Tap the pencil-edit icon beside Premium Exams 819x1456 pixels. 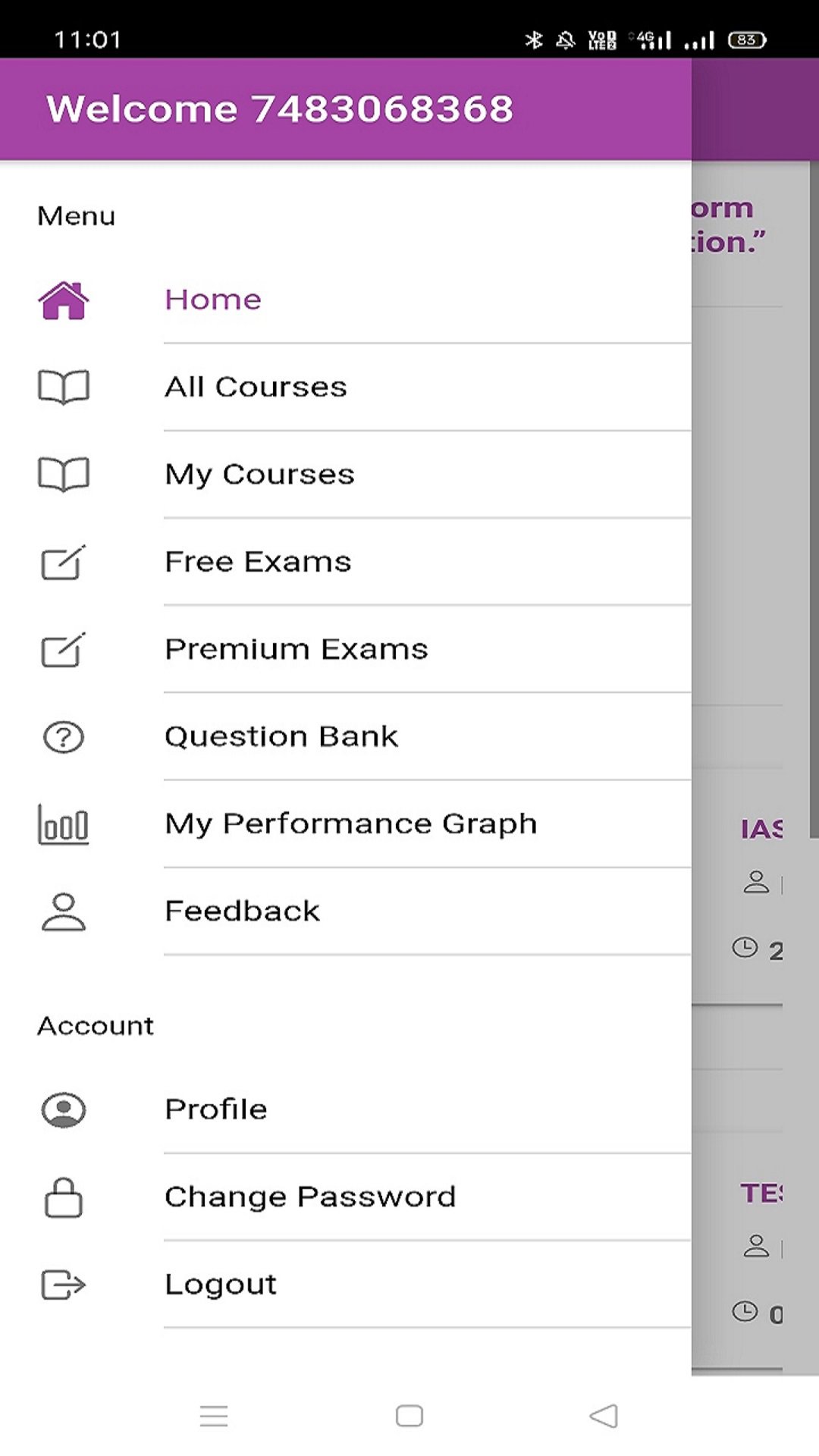tap(64, 650)
